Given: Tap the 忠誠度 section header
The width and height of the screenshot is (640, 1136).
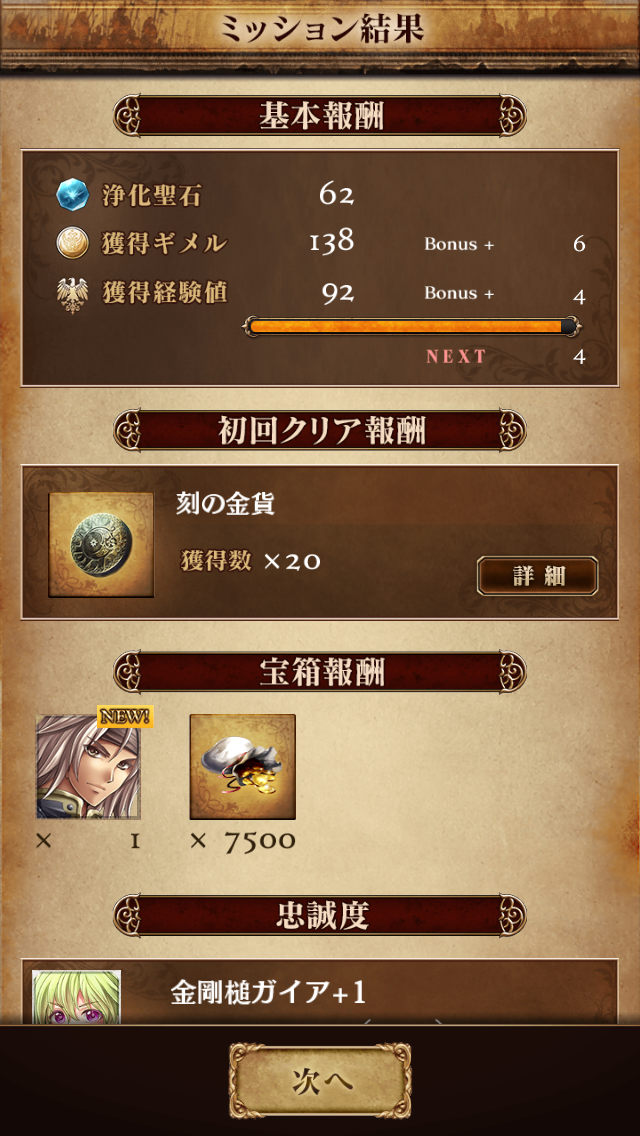Looking at the screenshot, I should click(x=320, y=916).
